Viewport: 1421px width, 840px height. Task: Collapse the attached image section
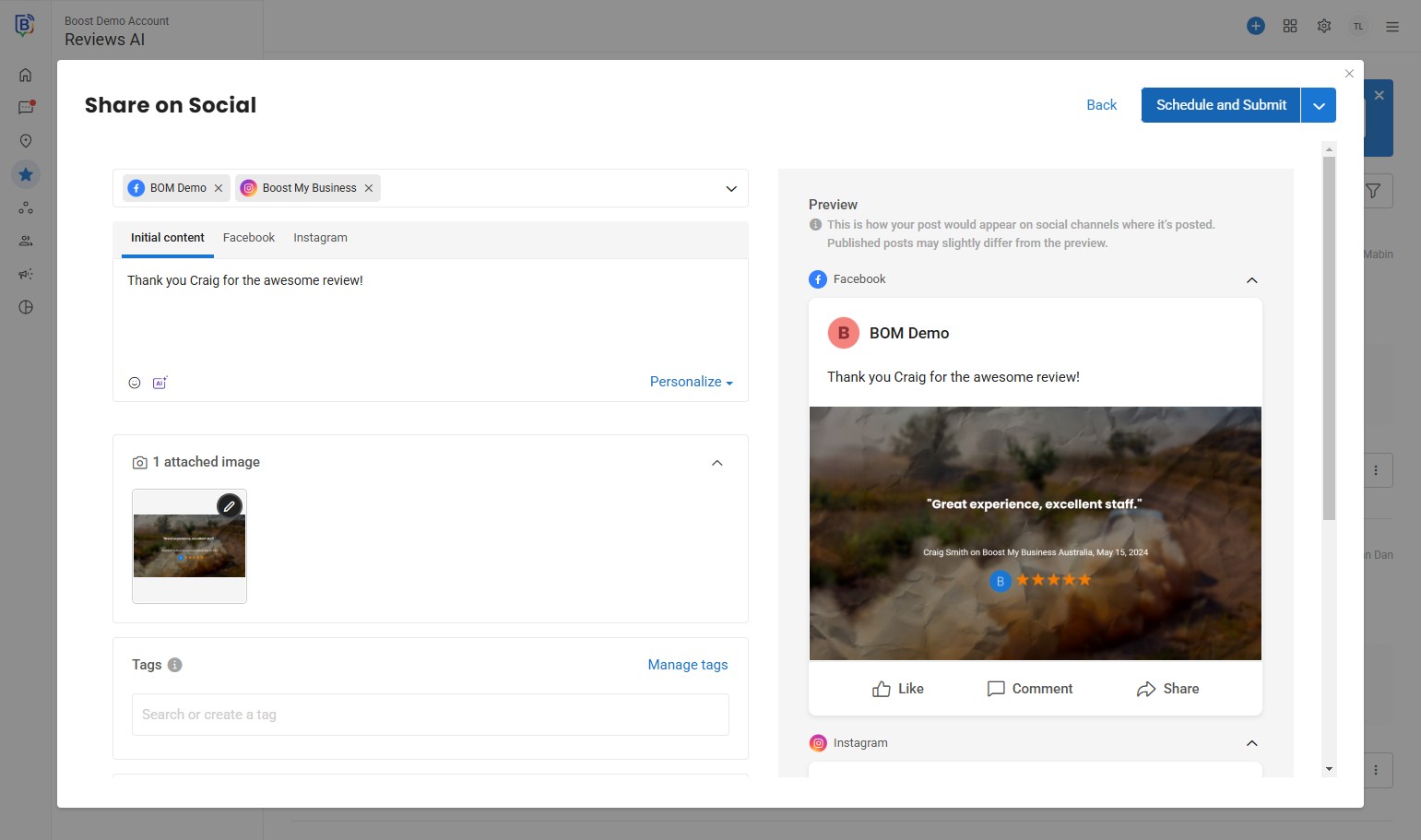[x=717, y=463]
